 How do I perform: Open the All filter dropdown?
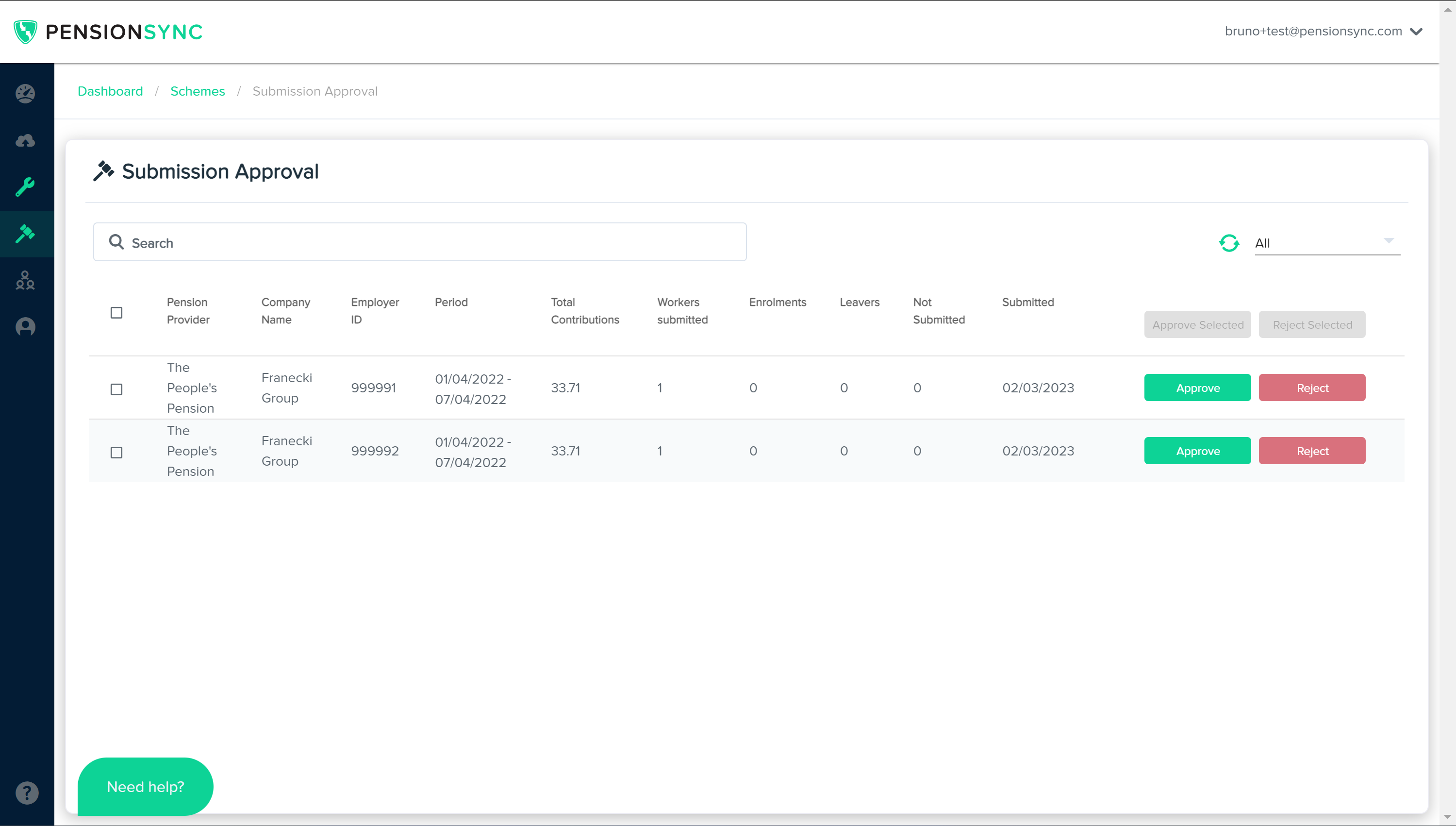[x=1327, y=243]
